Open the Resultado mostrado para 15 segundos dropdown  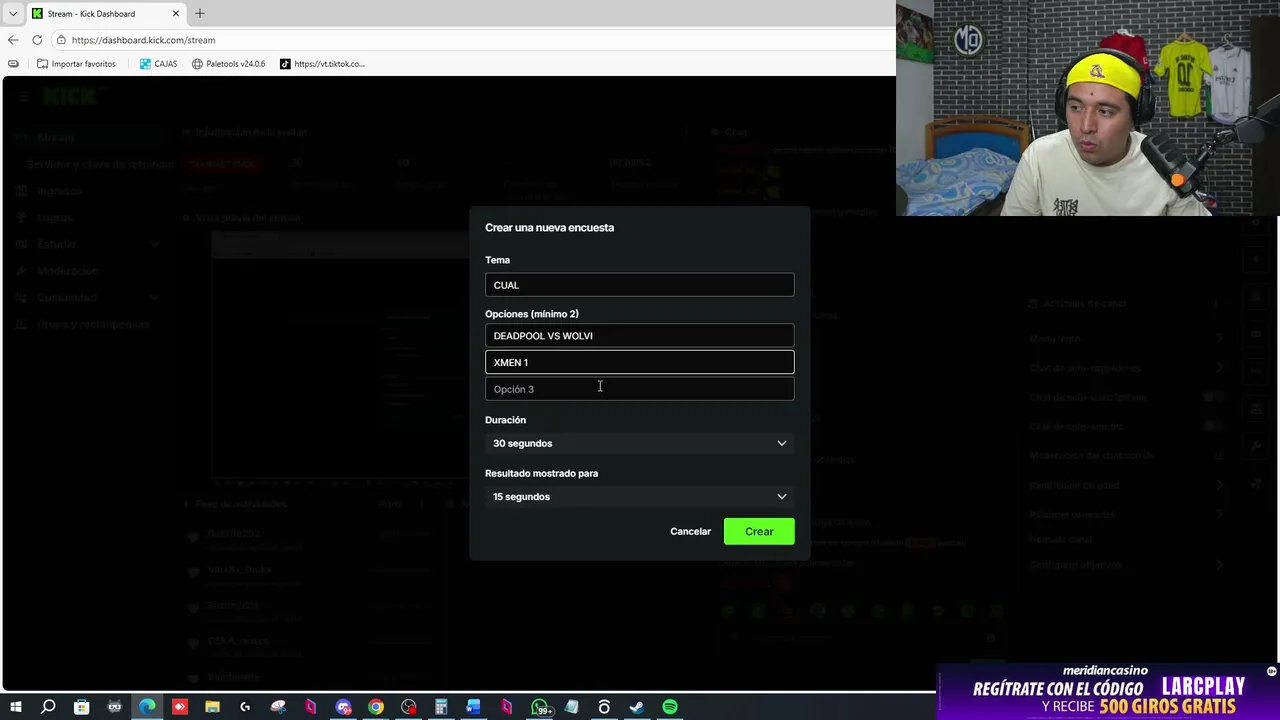(639, 496)
